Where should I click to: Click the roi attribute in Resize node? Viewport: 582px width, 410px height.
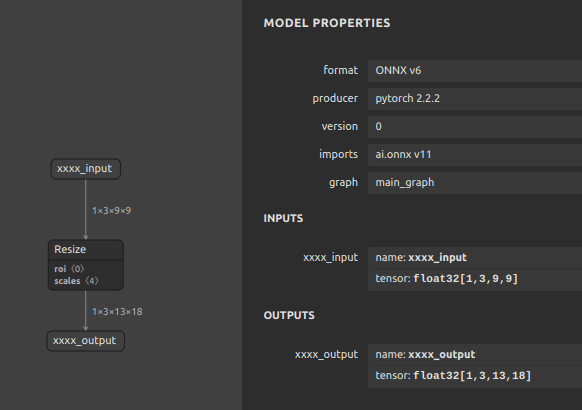pos(69,269)
